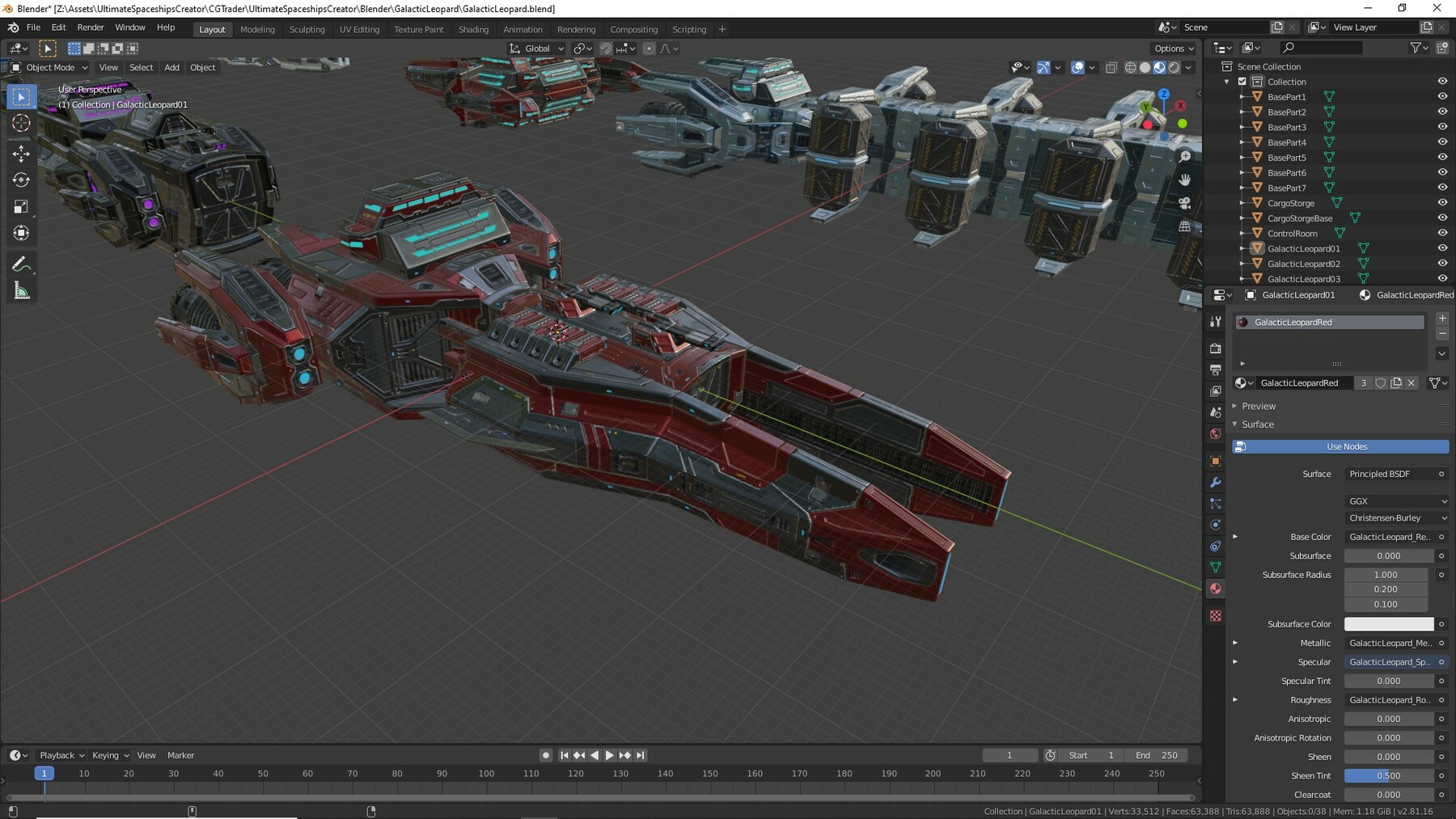Select the Move tool in the toolbar
Viewport: 1456px width, 819px height.
click(x=22, y=153)
